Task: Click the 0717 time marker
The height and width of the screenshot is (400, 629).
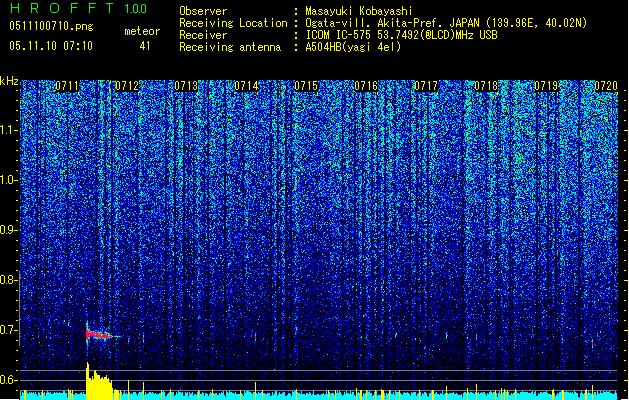Action: coord(426,86)
